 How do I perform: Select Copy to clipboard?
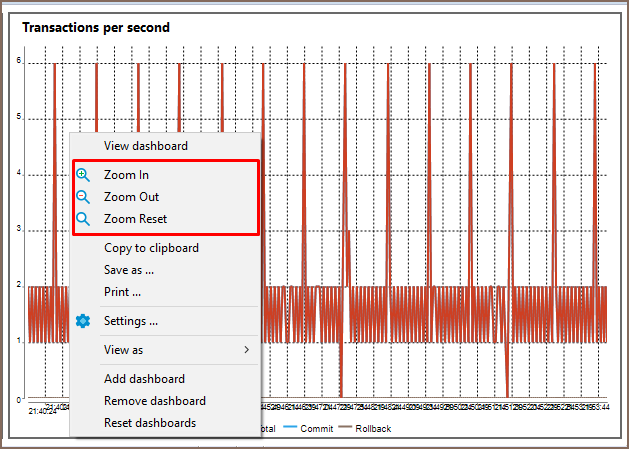pos(151,248)
